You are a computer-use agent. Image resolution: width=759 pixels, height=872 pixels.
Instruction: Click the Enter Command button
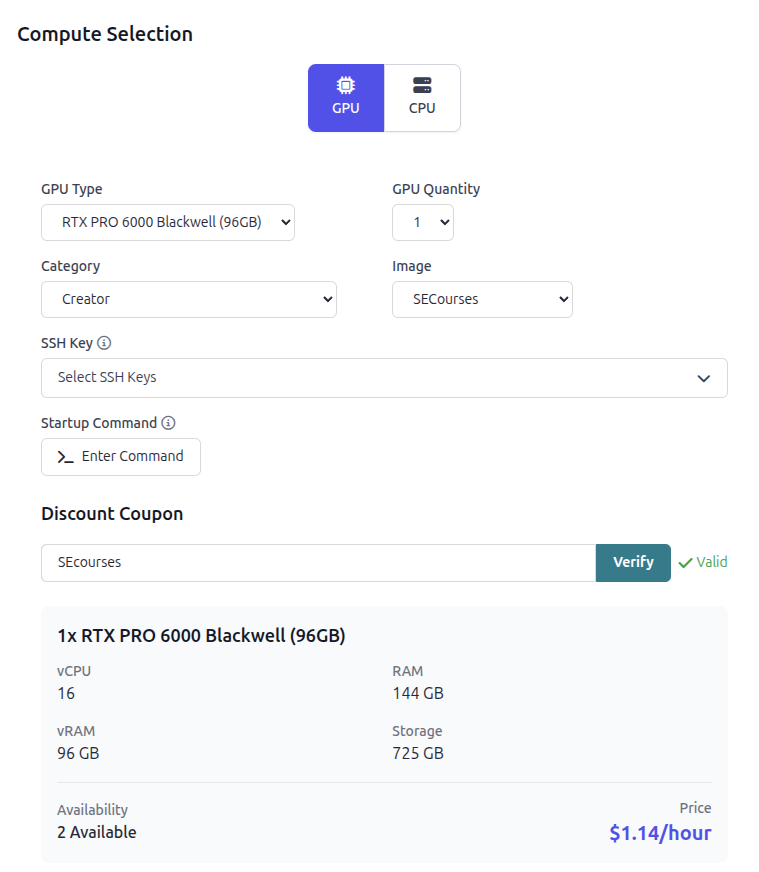[121, 456]
